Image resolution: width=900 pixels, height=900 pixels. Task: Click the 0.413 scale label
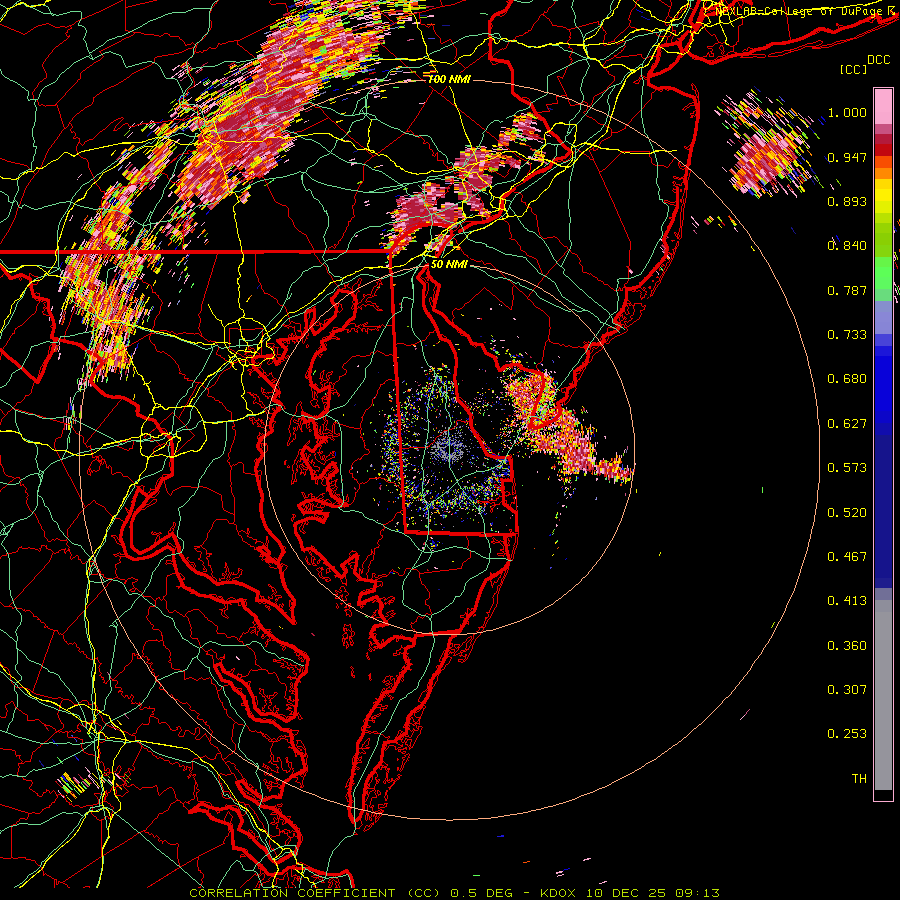coord(847,601)
